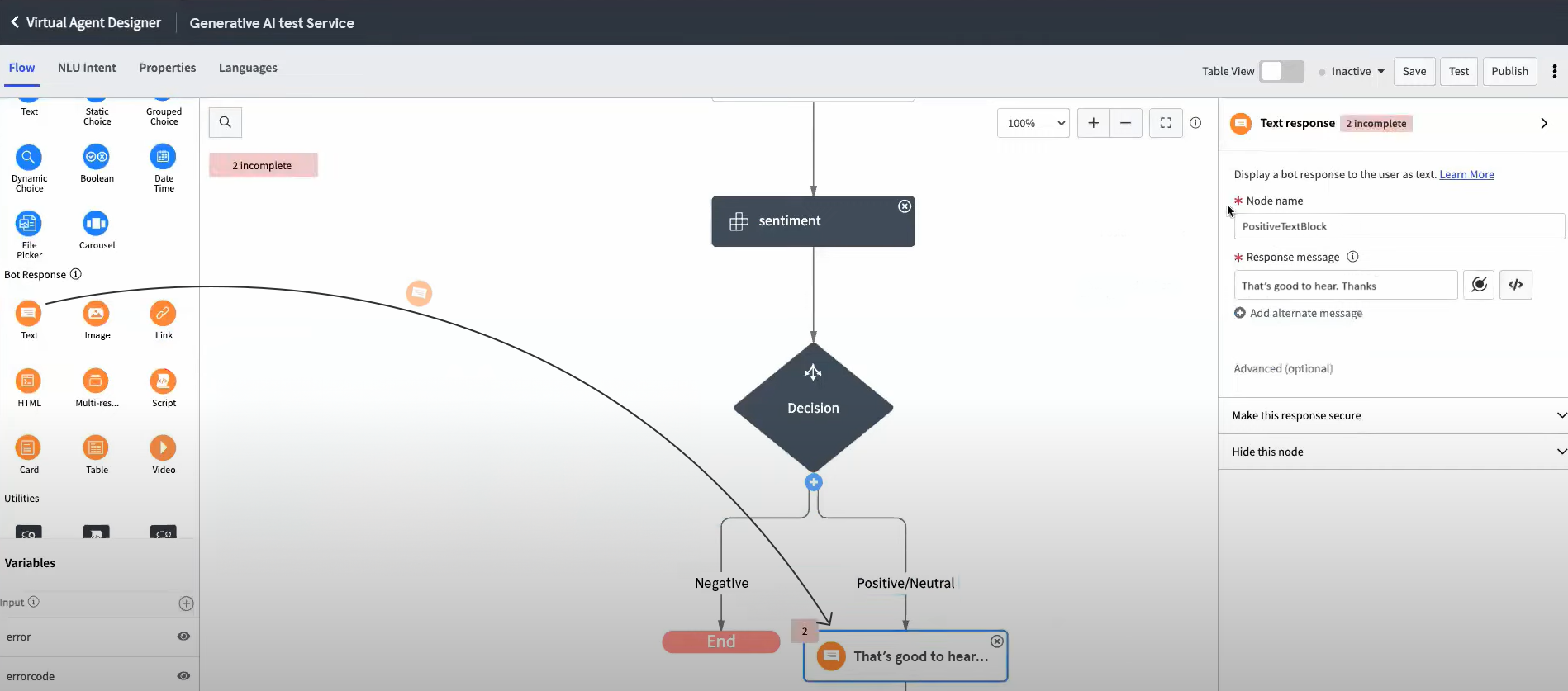Click the Publish button
Viewport: 1568px width, 691px height.
point(1509,71)
